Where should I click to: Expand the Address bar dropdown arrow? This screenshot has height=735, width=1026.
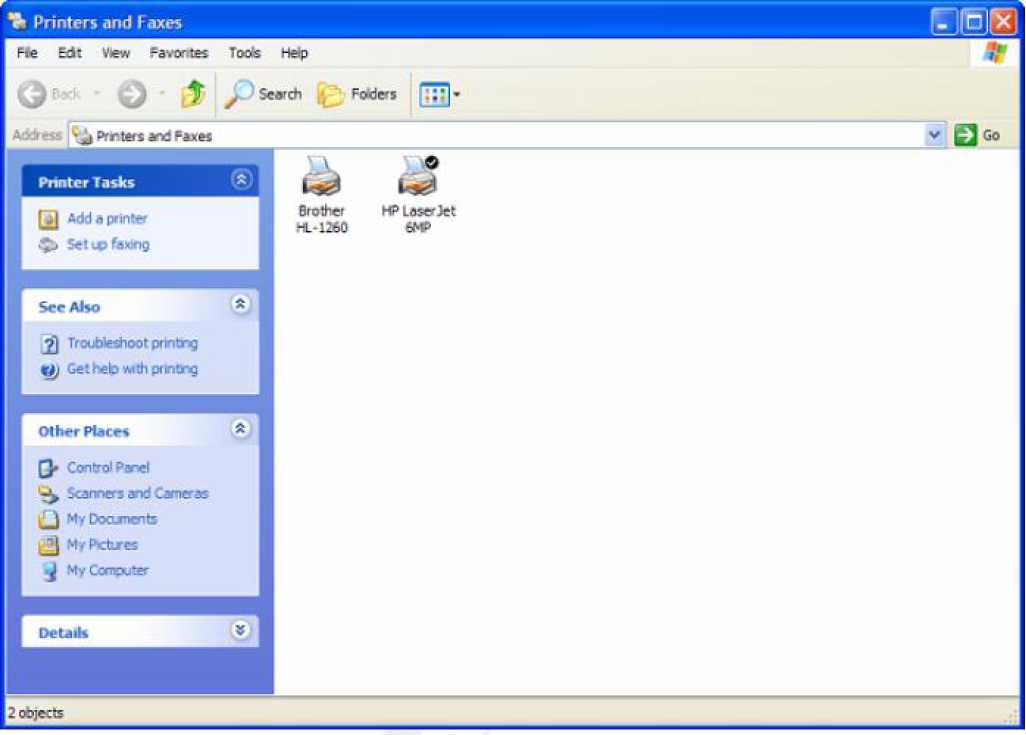[934, 135]
